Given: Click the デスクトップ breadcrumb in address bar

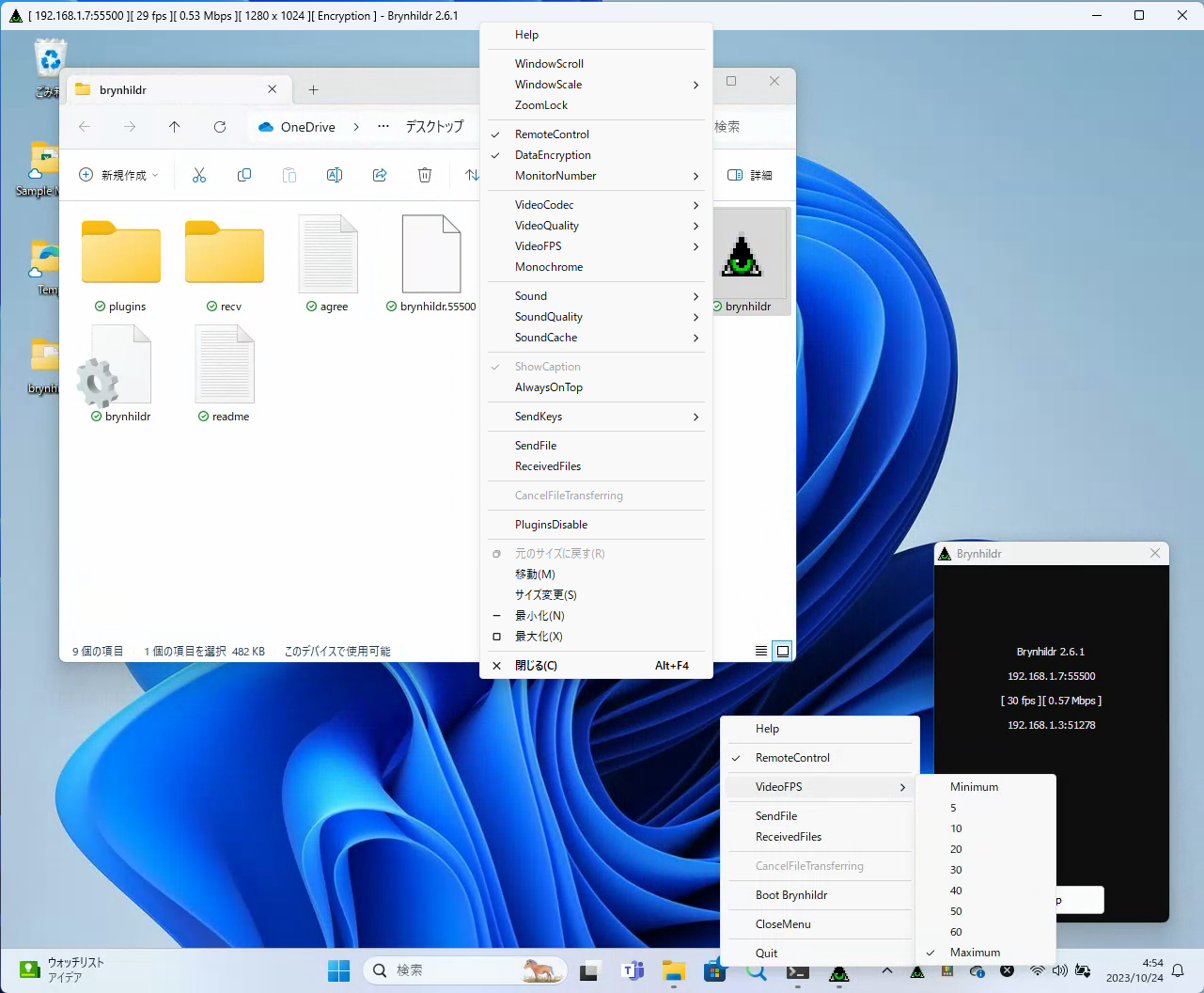Looking at the screenshot, I should (x=434, y=127).
